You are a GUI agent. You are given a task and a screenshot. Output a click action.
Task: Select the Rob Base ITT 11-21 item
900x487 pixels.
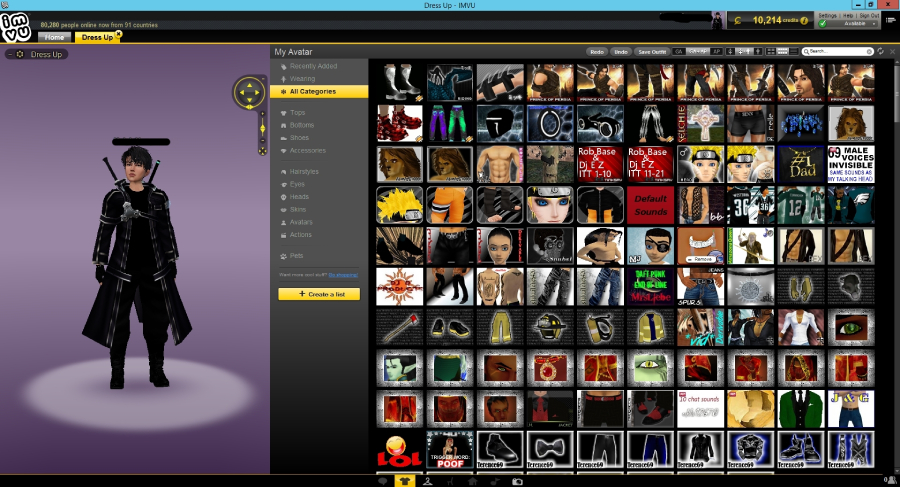(x=650, y=164)
